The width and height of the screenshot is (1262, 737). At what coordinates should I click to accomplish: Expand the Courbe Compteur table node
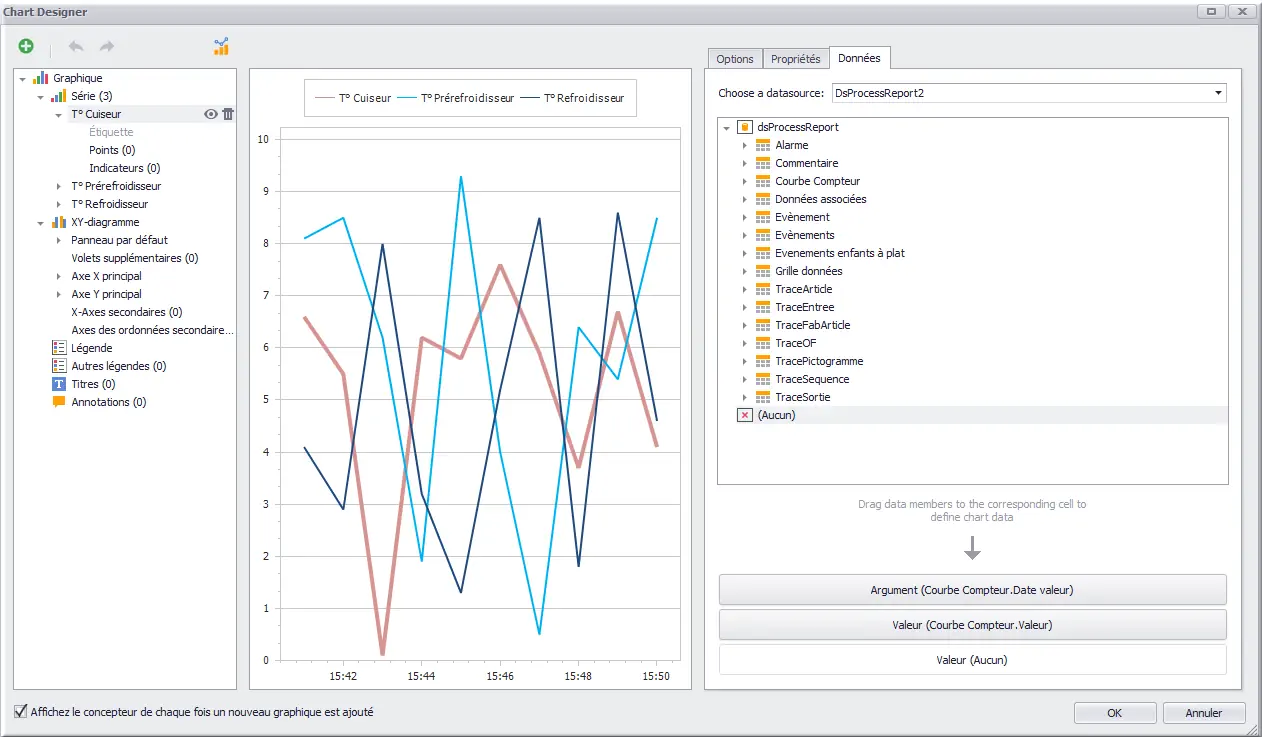[745, 181]
